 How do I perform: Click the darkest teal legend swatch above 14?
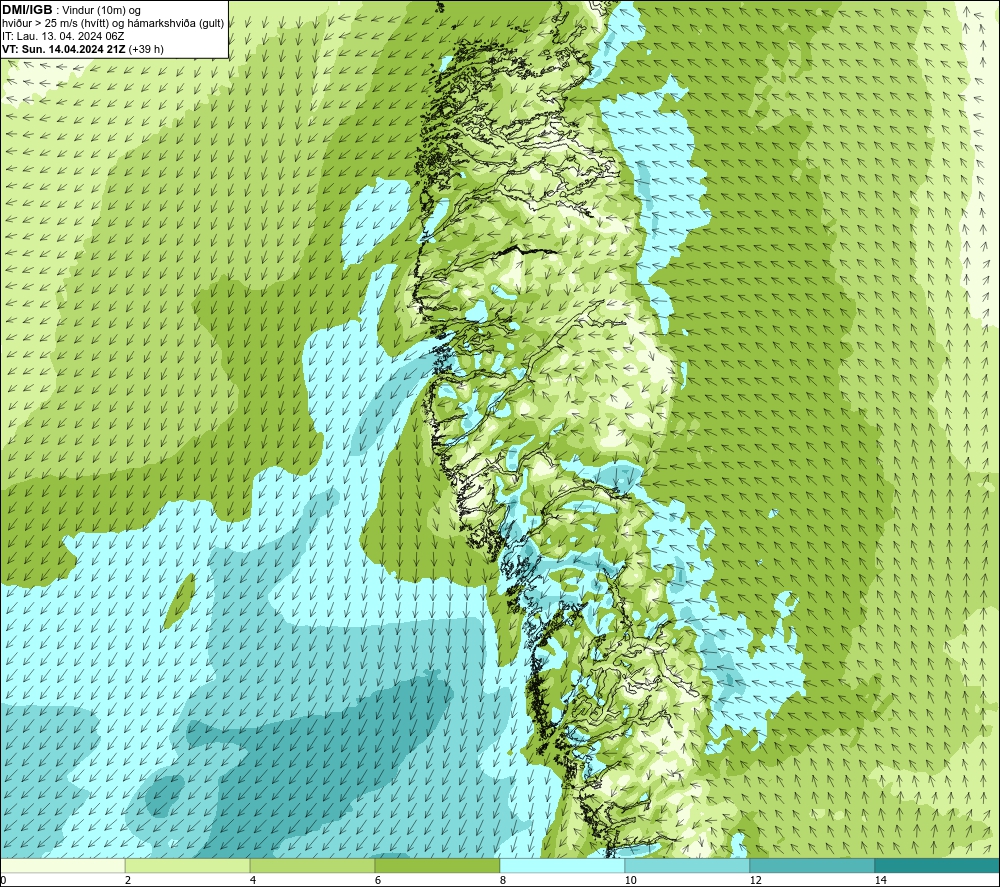tap(936, 865)
